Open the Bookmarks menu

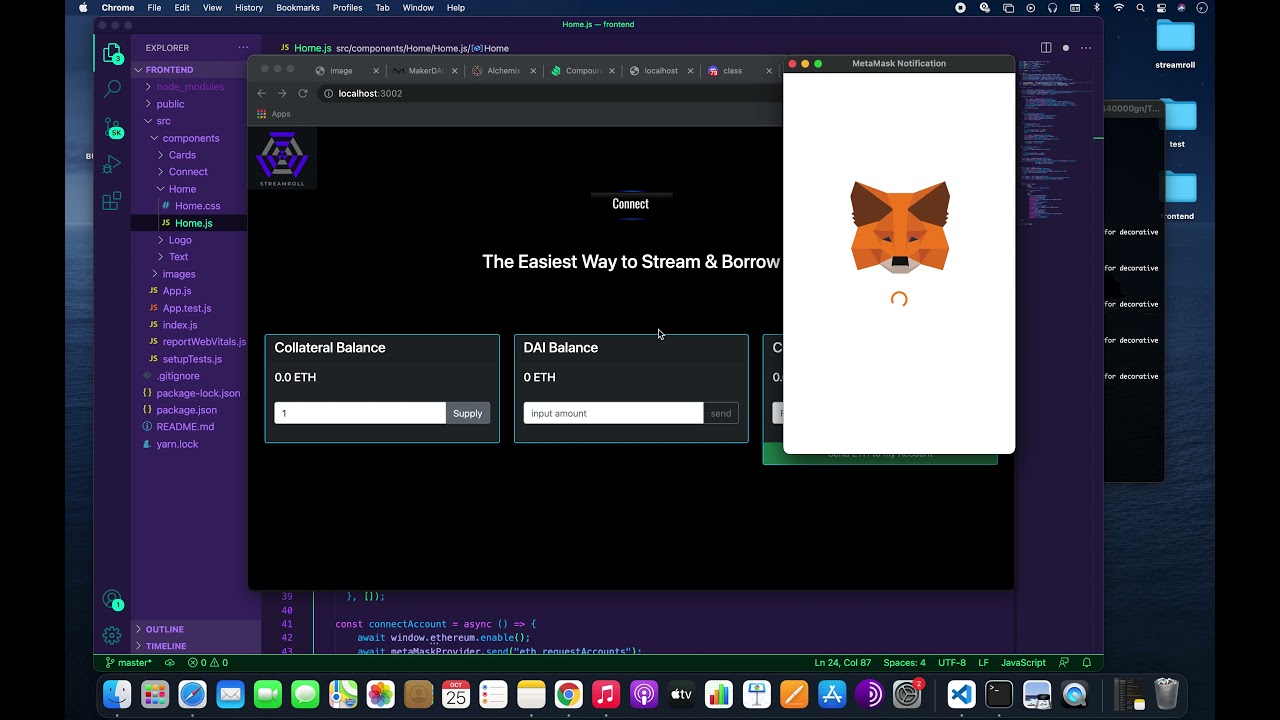click(x=298, y=7)
